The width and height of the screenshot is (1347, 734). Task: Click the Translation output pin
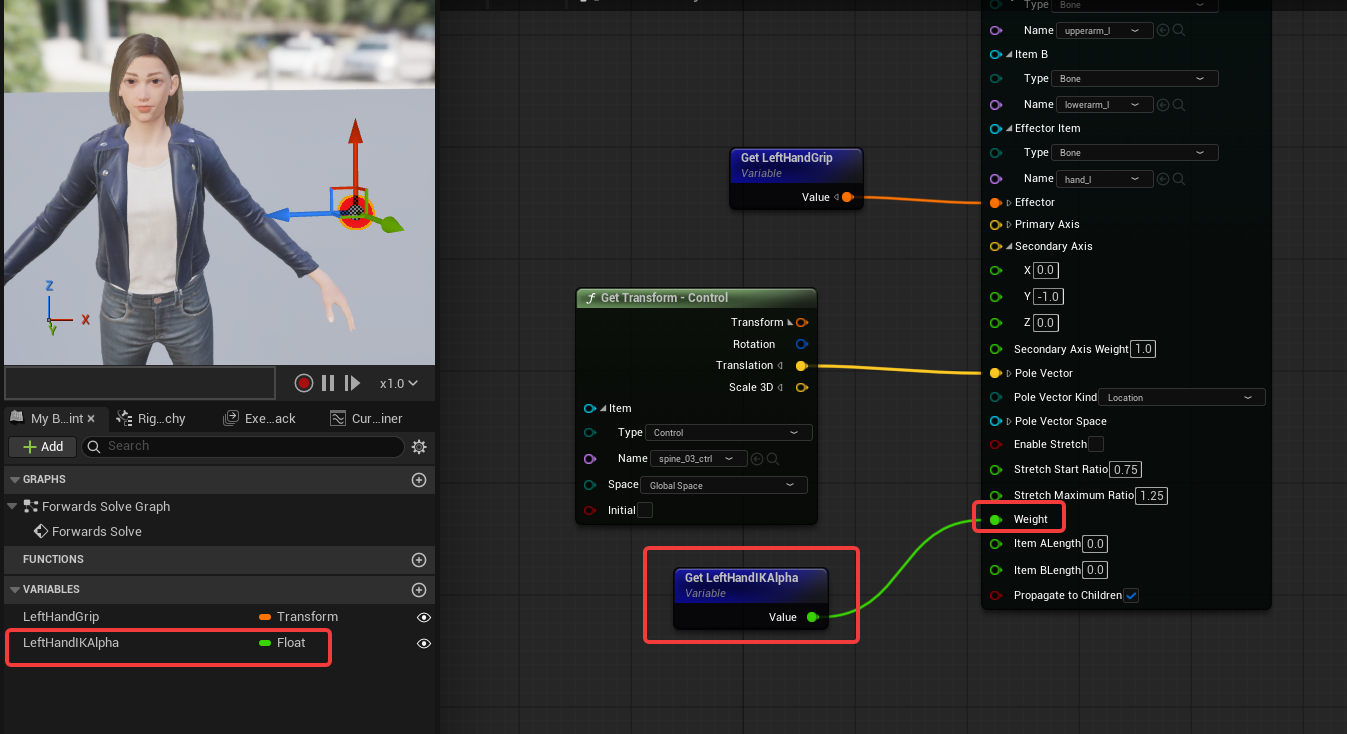coord(802,366)
